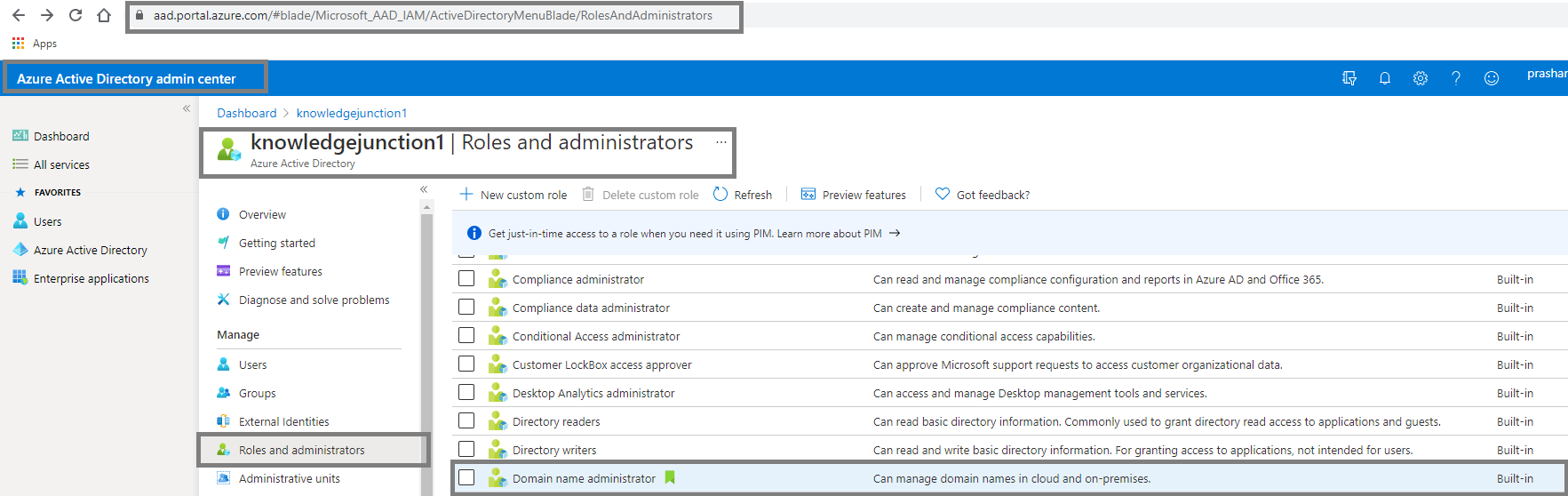Go back with browser back arrow
1568x496 pixels.
[x=19, y=15]
